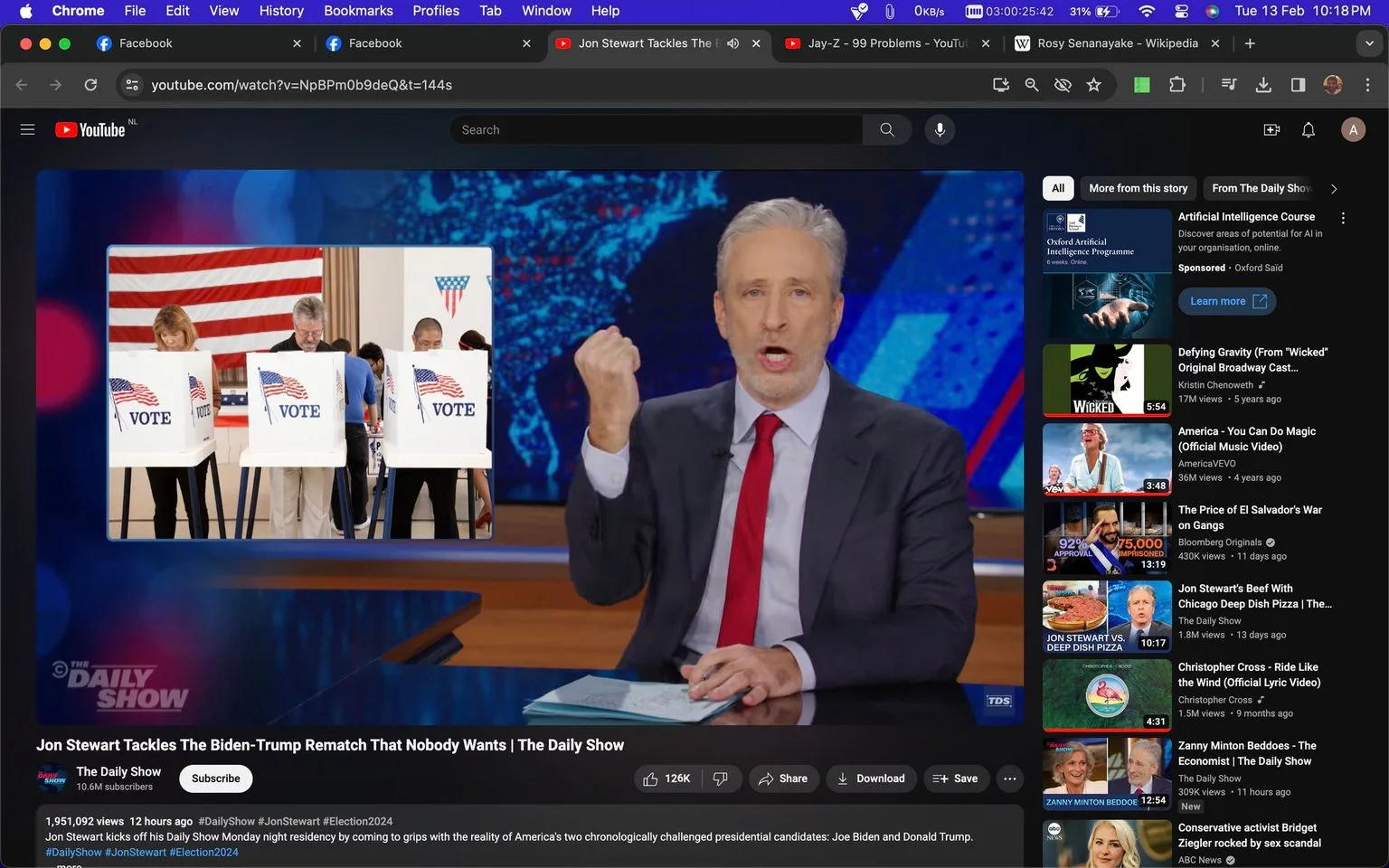
Task: Open the sponsored ad's three-dot options
Action: pyautogui.click(x=1343, y=218)
